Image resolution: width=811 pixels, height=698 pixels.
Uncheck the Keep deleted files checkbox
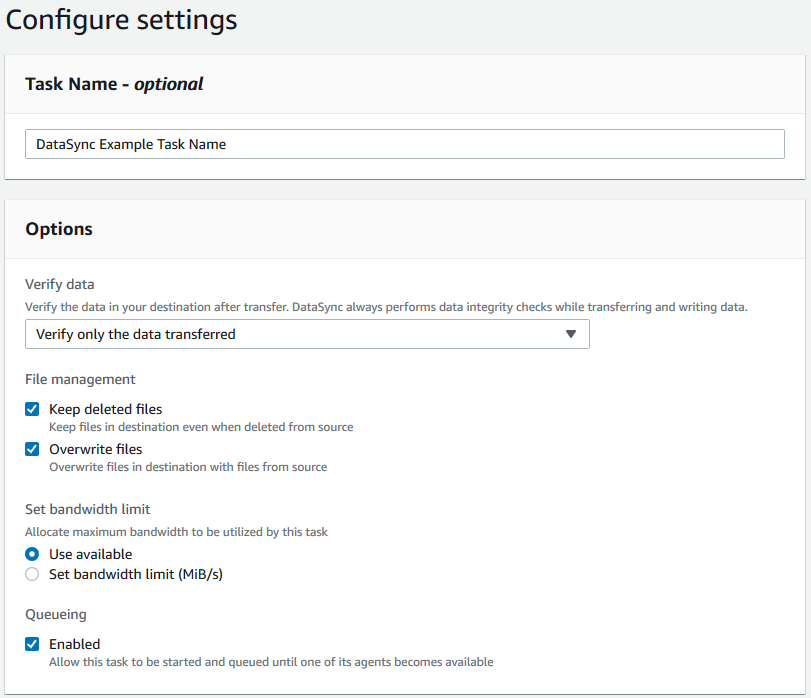click(x=31, y=409)
